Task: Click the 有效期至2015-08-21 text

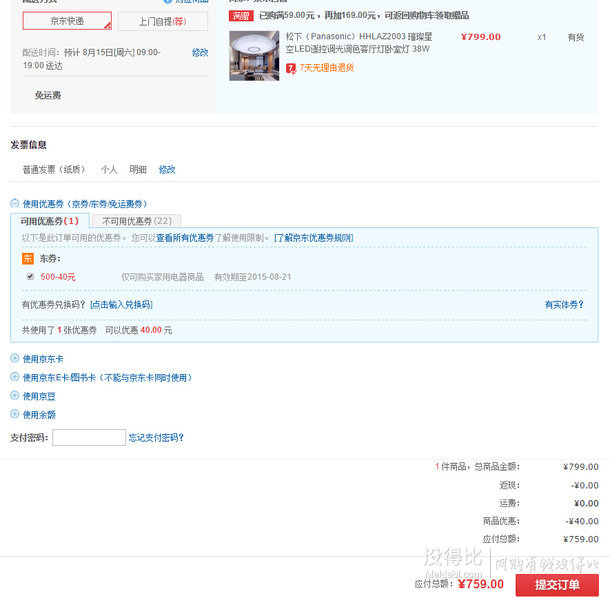Action: [x=252, y=277]
